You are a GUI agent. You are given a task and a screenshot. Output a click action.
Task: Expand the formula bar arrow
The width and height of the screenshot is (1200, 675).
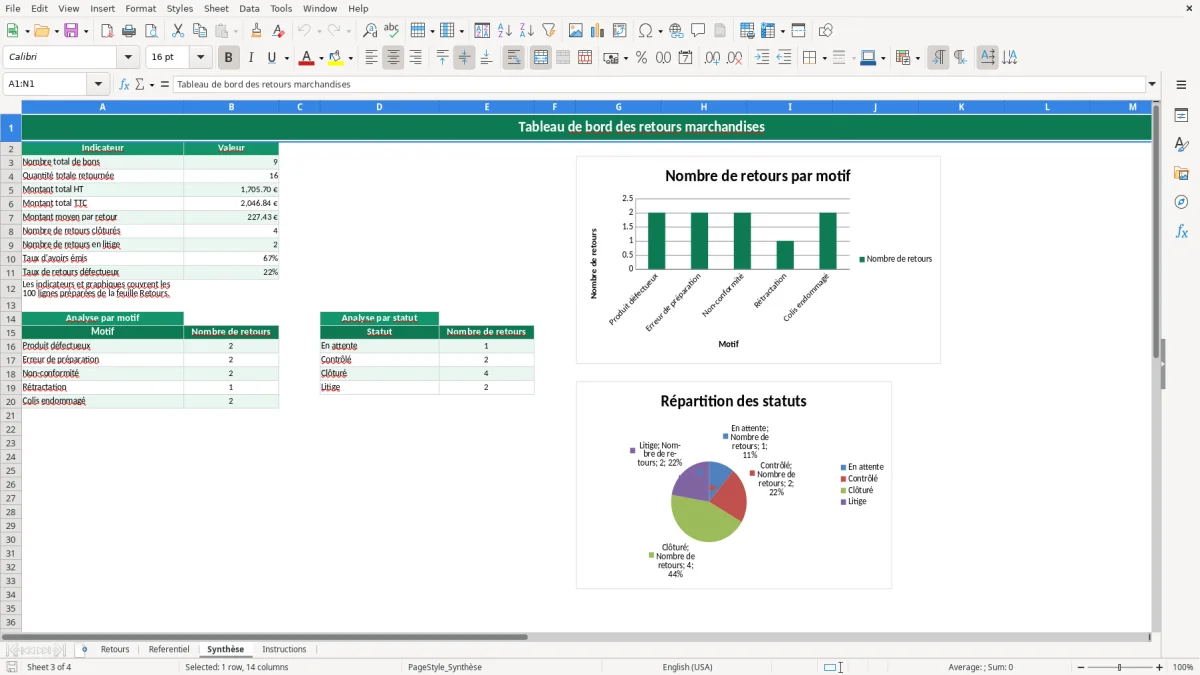(1153, 85)
